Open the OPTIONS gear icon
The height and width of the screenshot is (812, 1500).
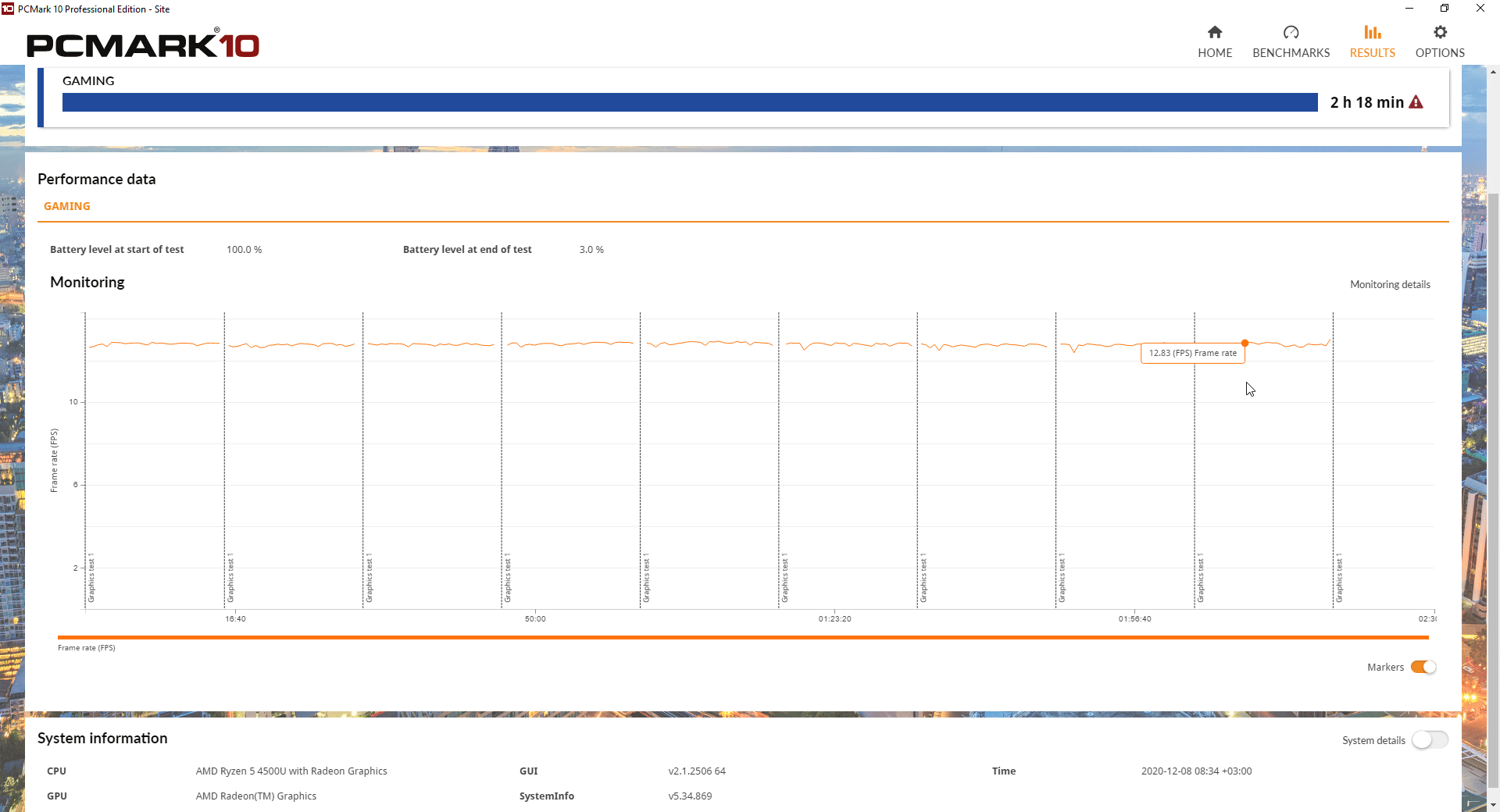[x=1440, y=32]
